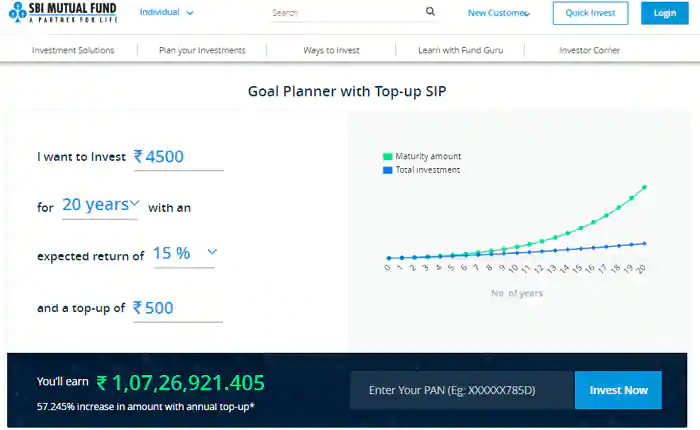The height and width of the screenshot is (430, 700).
Task: Follow the New Customer link
Action: (498, 13)
